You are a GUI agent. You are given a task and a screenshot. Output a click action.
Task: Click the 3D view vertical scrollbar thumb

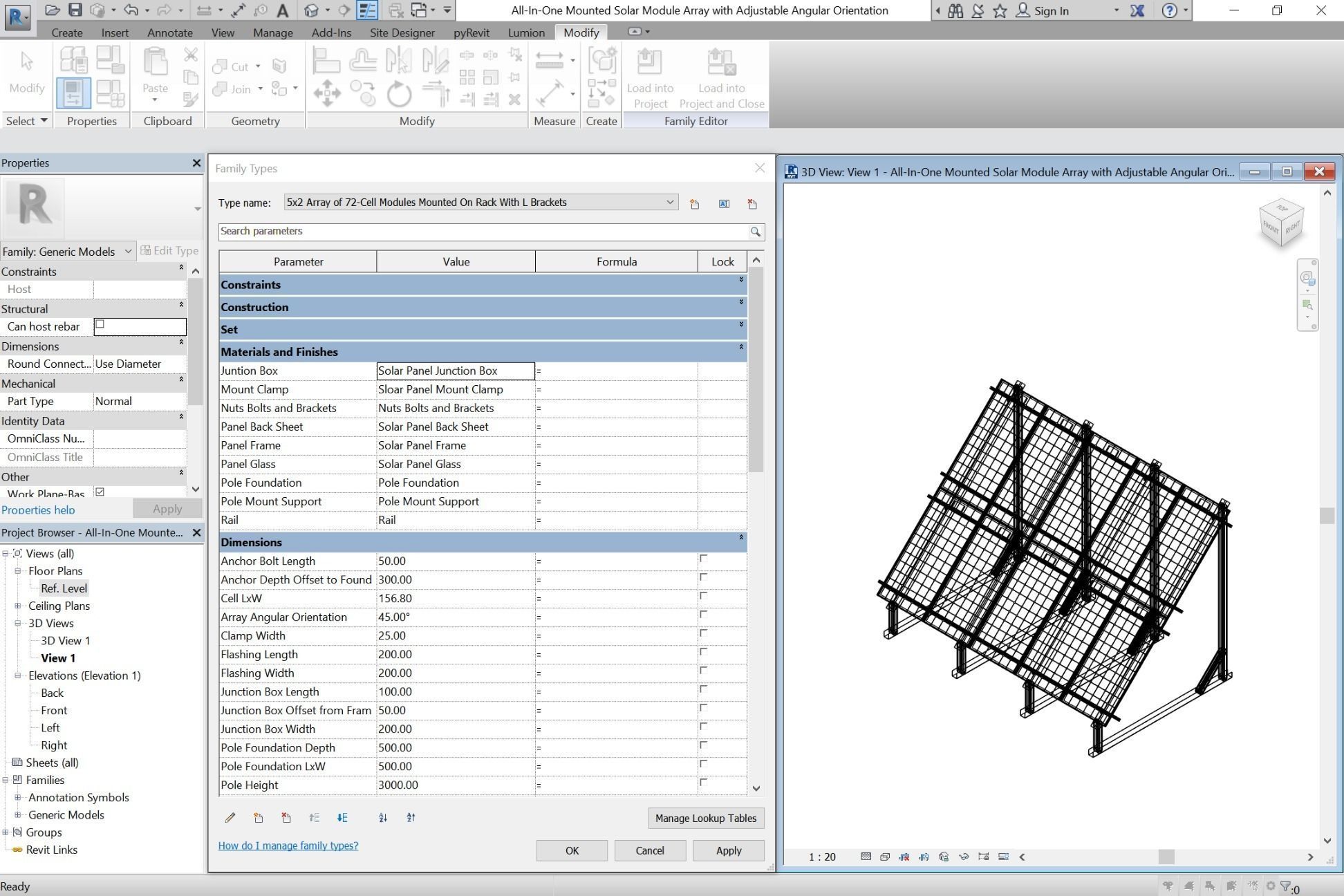pyautogui.click(x=1327, y=516)
